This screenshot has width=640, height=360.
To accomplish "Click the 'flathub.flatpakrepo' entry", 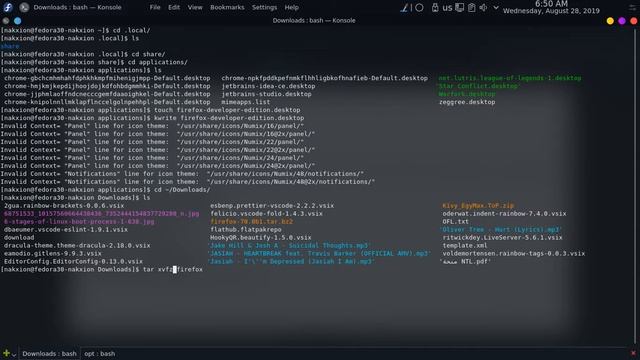I will click(x=246, y=229).
